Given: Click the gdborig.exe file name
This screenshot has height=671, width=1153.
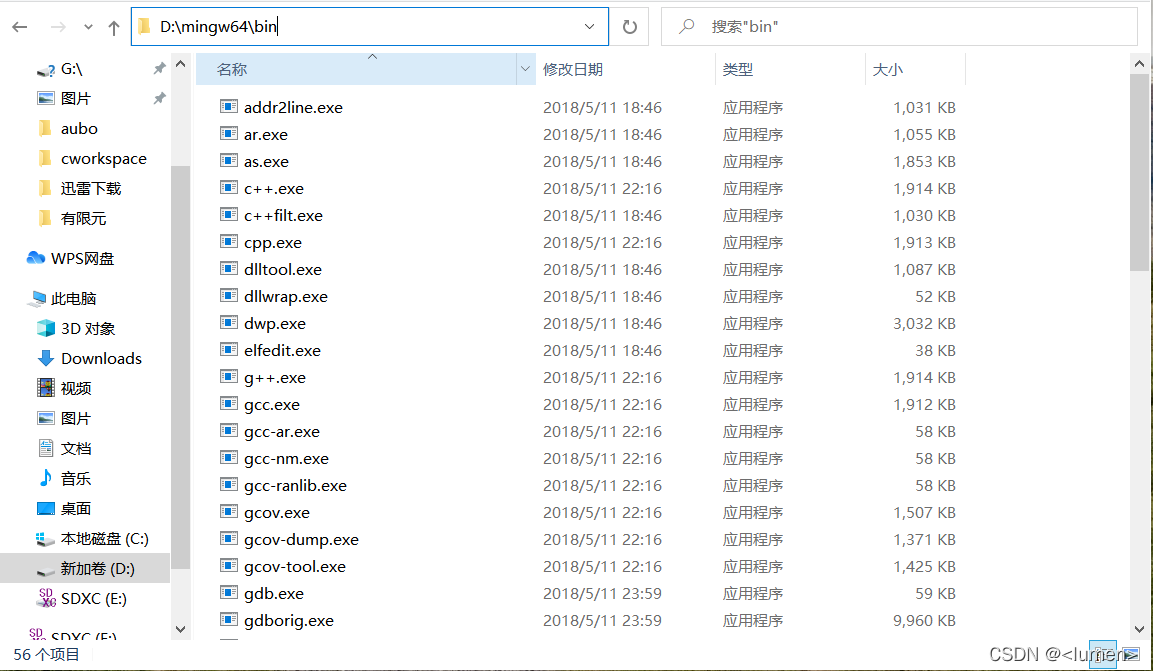Looking at the screenshot, I should point(289,620).
